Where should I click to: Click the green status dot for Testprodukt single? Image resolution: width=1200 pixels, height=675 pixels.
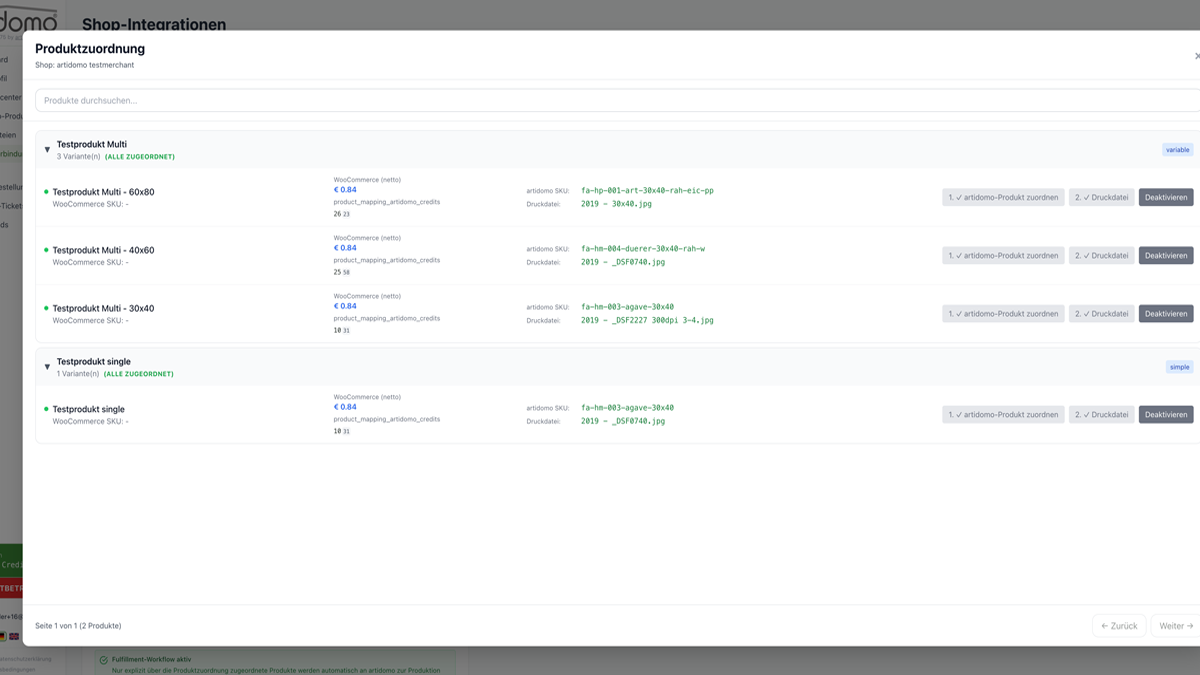(x=46, y=409)
